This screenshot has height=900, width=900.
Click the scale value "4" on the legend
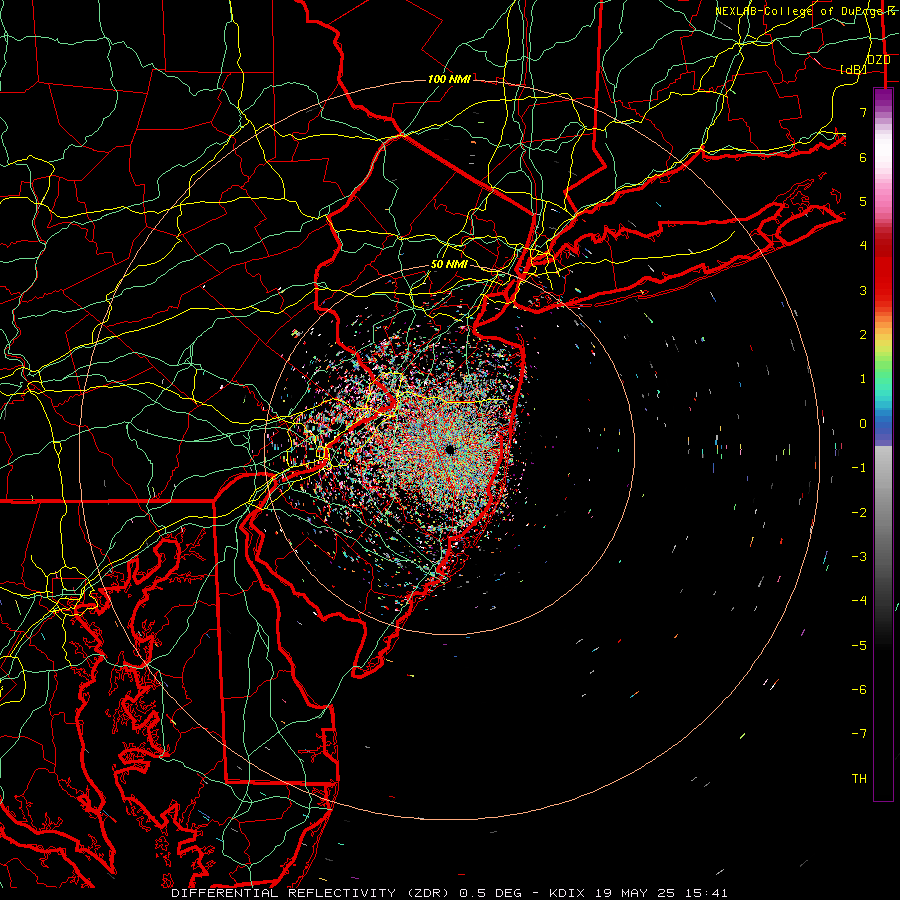[863, 246]
